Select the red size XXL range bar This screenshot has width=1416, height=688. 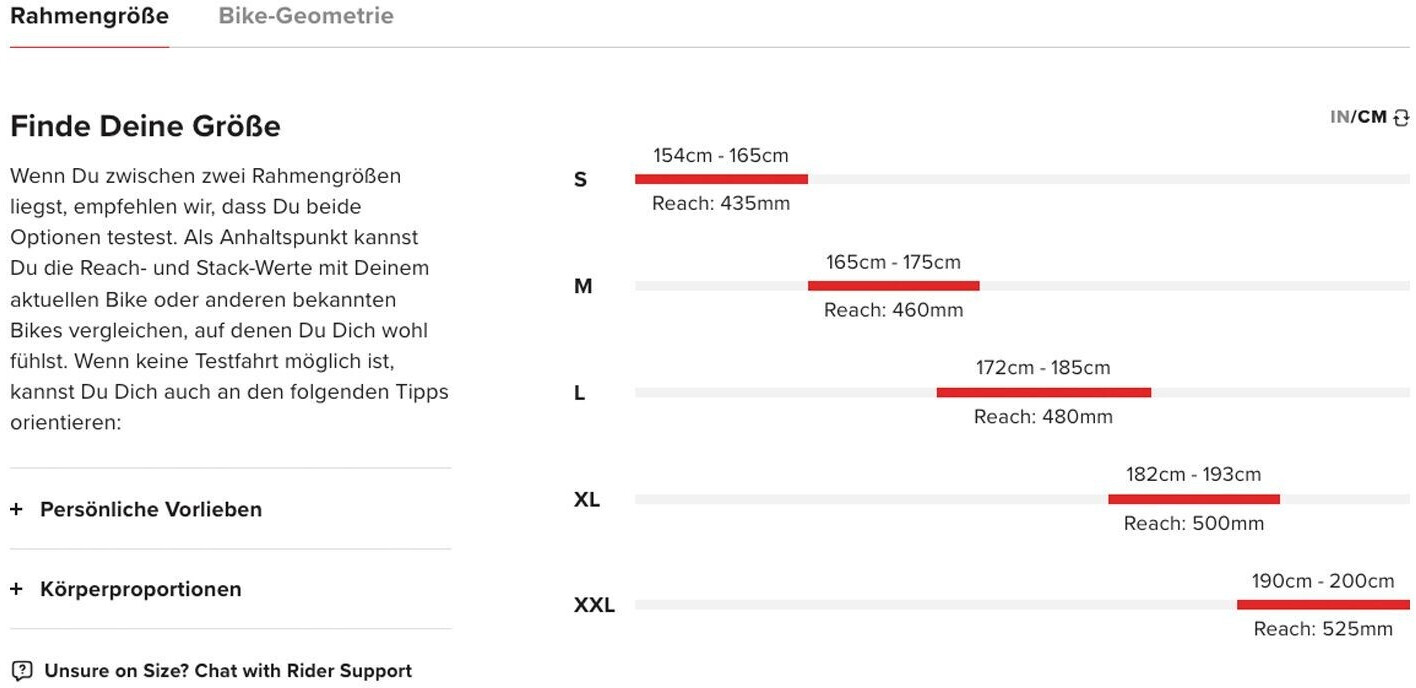pyautogui.click(x=1322, y=605)
